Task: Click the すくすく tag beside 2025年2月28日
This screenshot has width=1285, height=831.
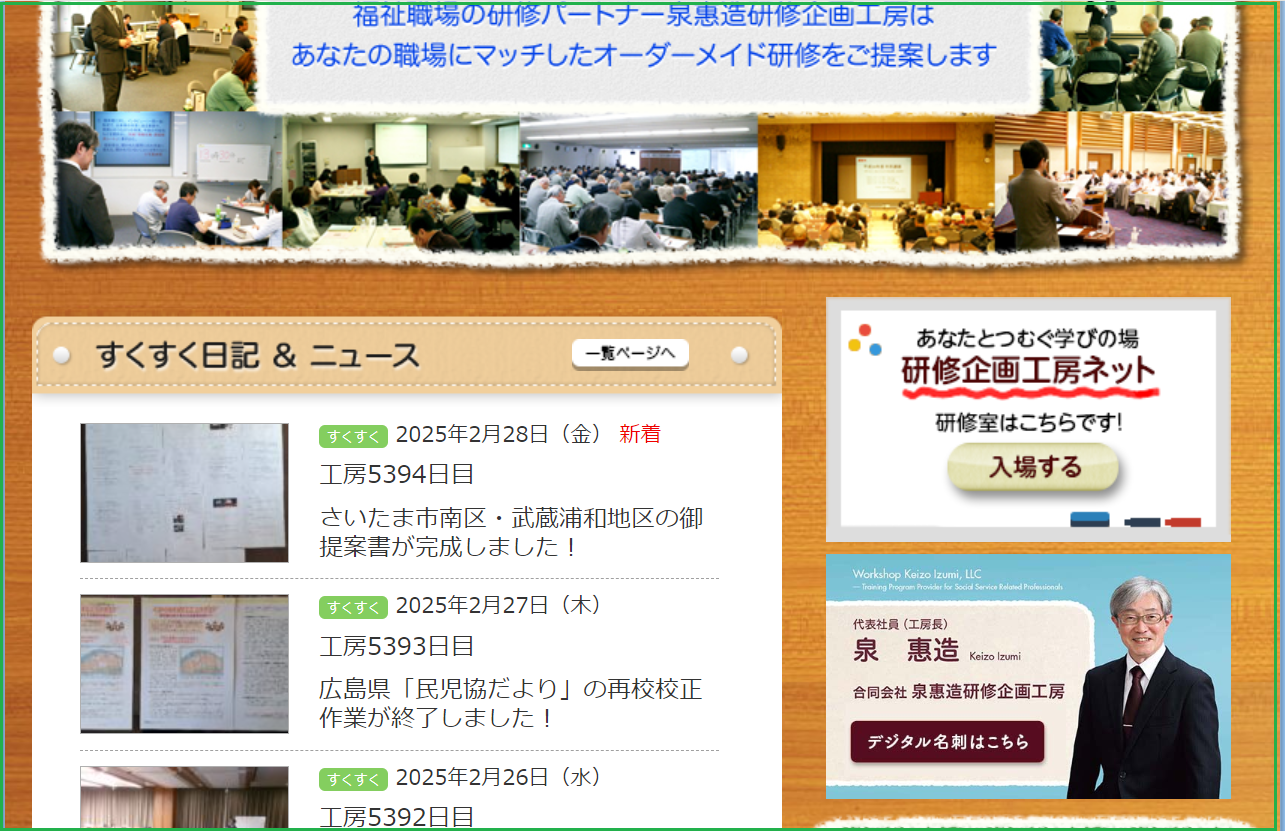Action: [353, 436]
